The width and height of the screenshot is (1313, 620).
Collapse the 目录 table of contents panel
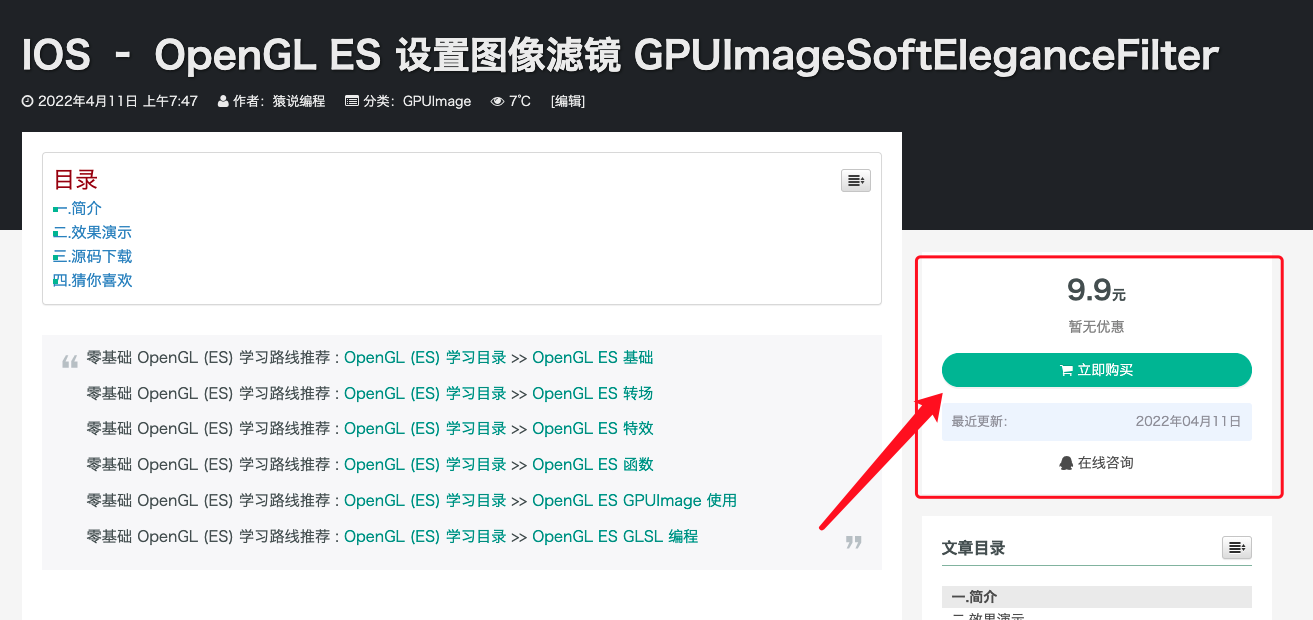coord(855,180)
